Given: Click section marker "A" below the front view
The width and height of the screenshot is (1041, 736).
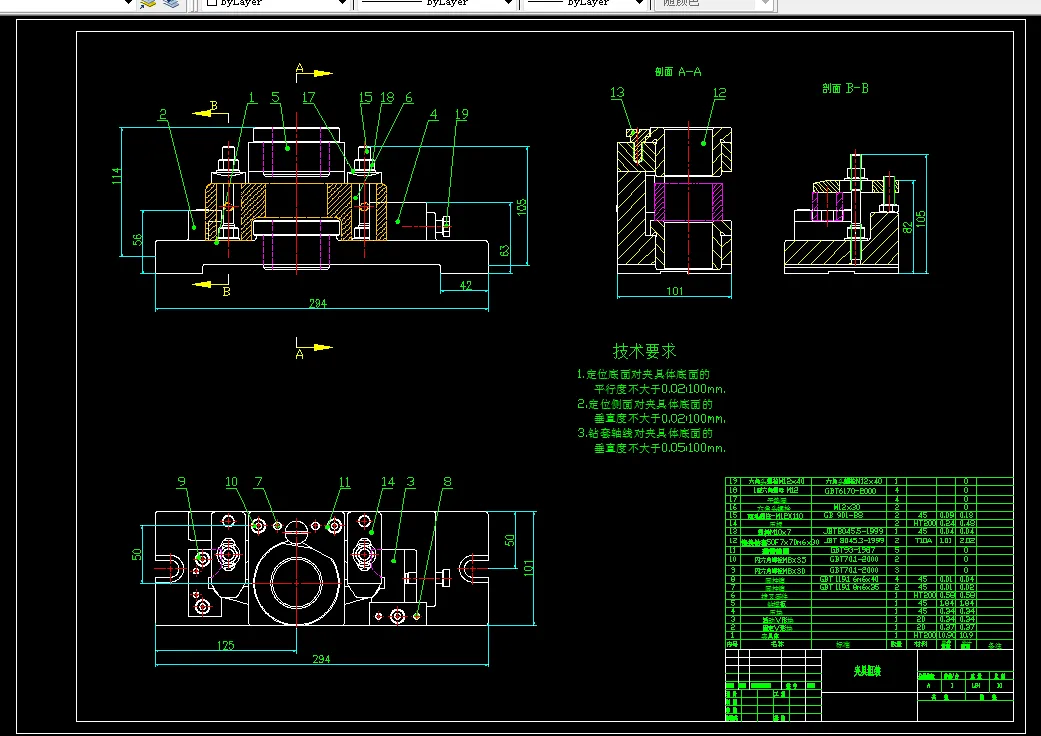Looking at the screenshot, I should pos(299,355).
